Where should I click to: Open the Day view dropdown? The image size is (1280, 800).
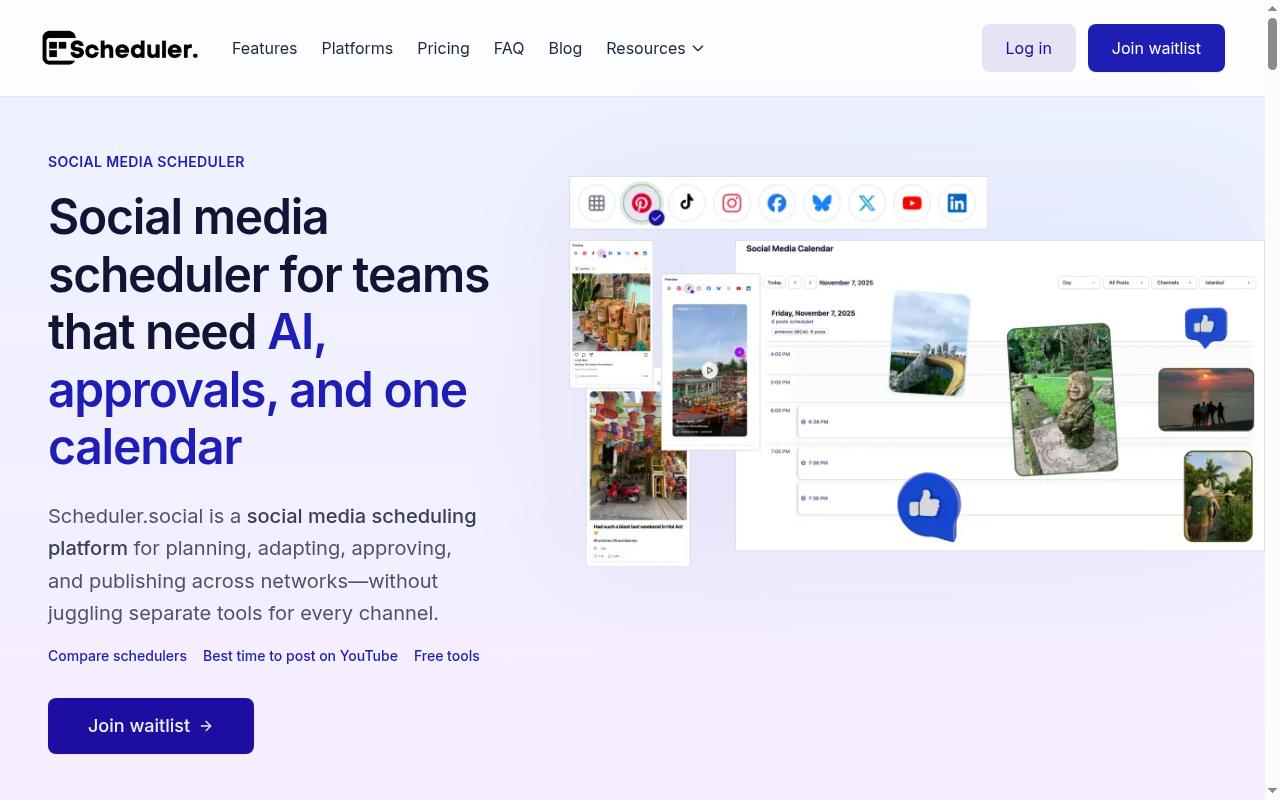(1079, 283)
